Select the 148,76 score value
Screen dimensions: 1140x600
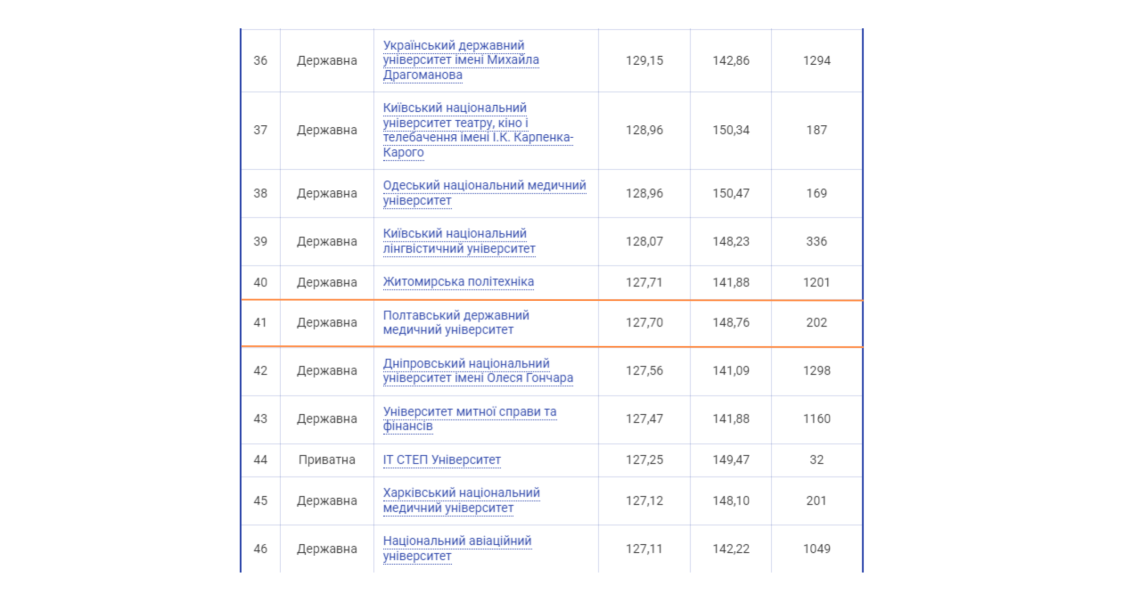pyautogui.click(x=731, y=322)
